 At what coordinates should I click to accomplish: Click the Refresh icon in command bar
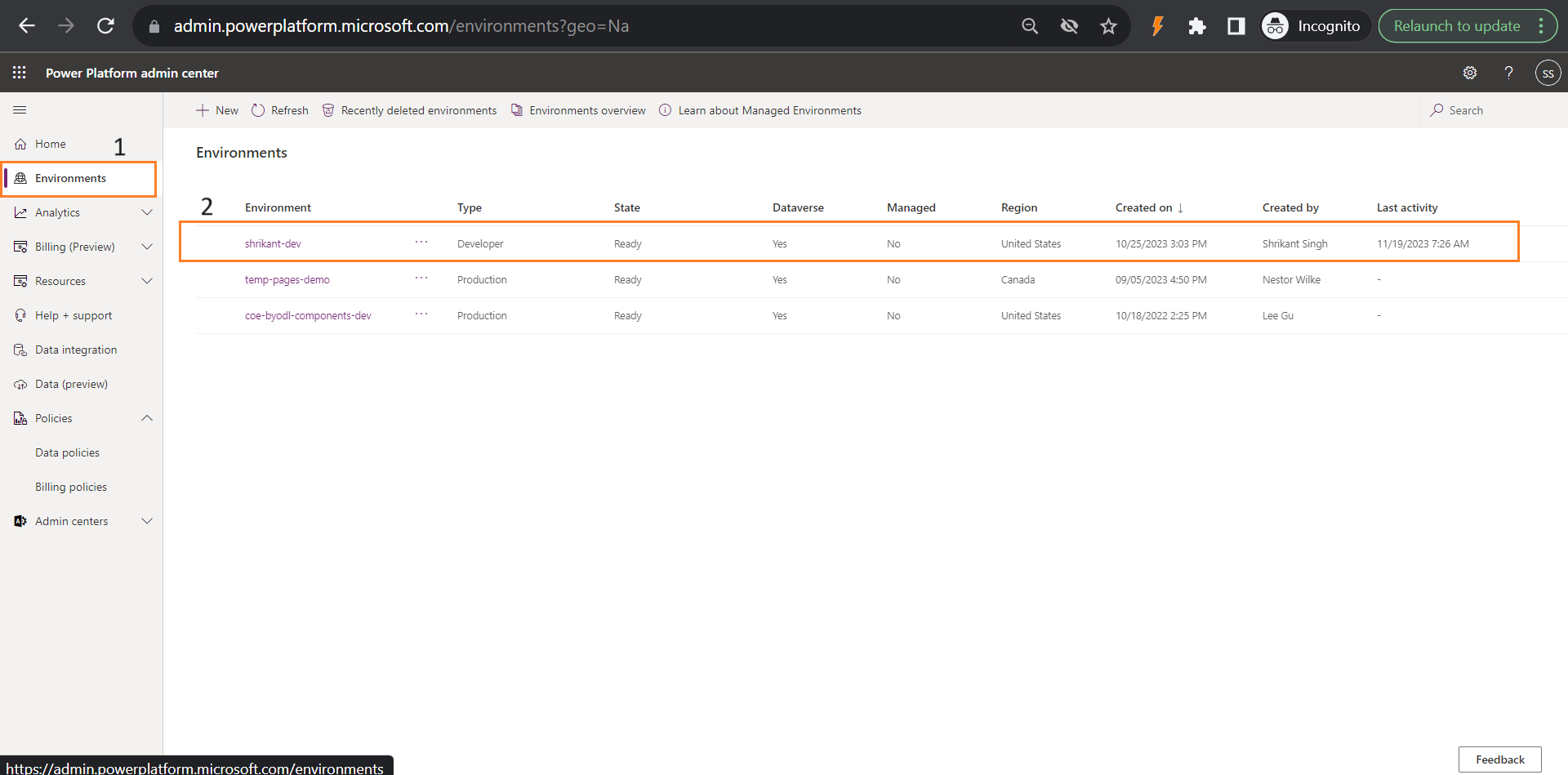point(258,109)
